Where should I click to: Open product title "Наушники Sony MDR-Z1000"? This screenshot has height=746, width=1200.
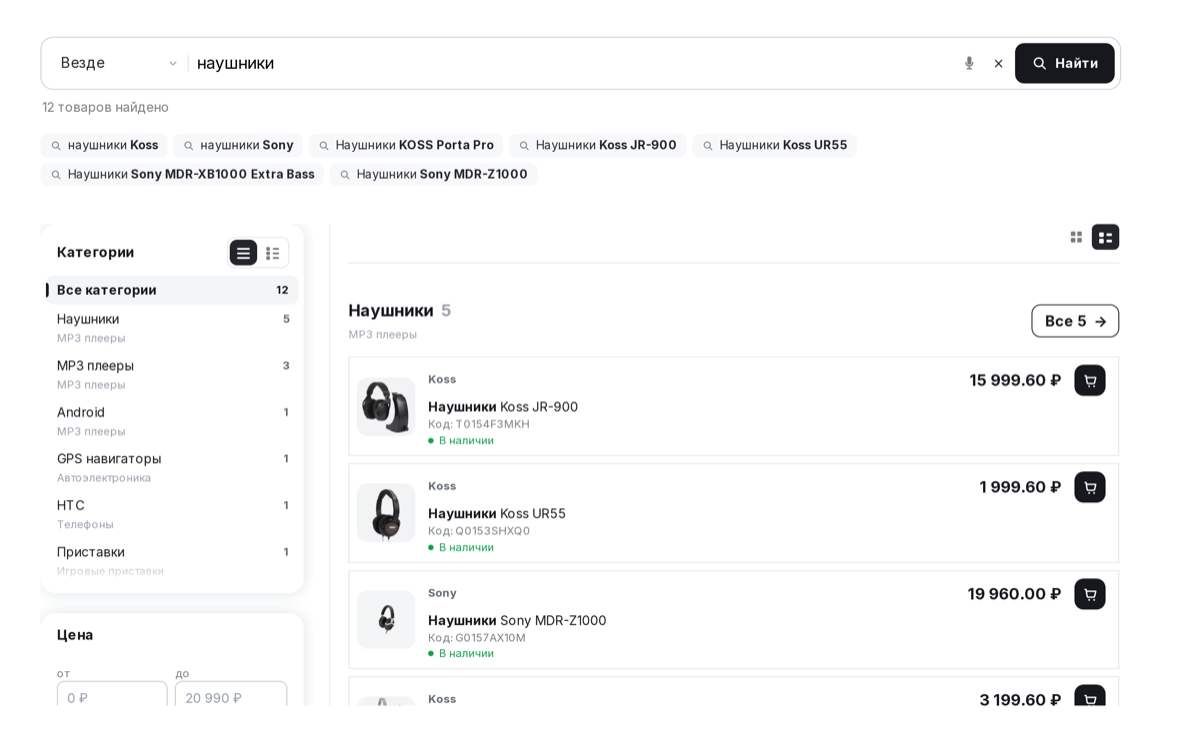pos(517,620)
